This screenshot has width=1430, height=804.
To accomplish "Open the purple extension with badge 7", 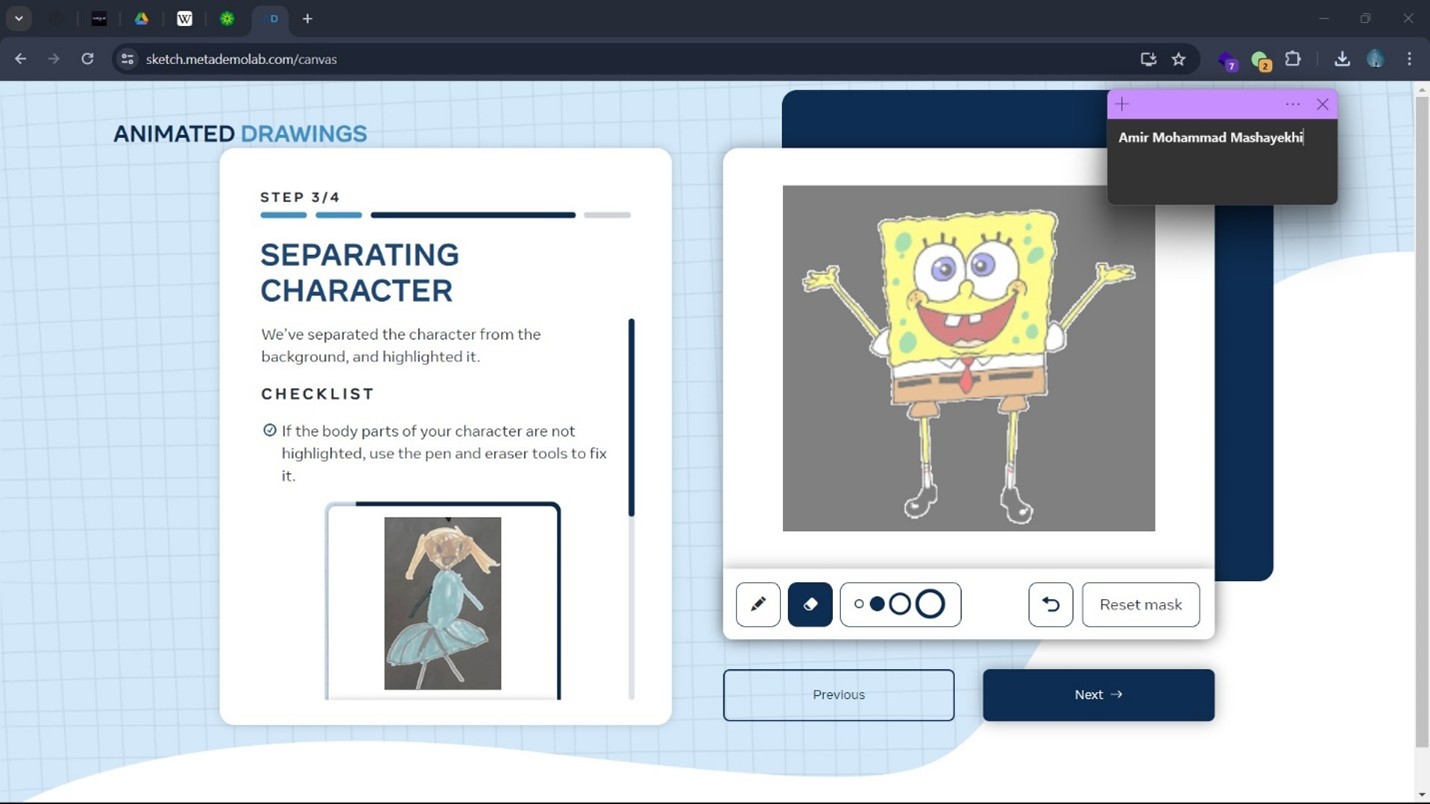I will pos(1227,60).
